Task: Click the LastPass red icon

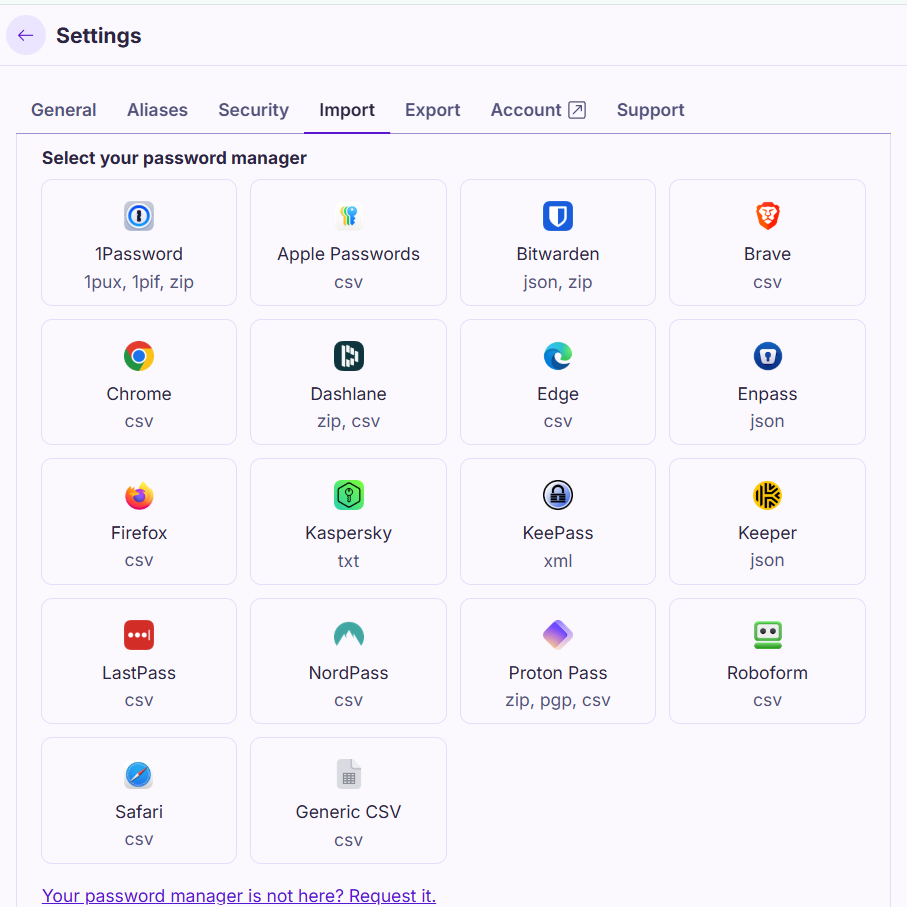Action: point(139,635)
